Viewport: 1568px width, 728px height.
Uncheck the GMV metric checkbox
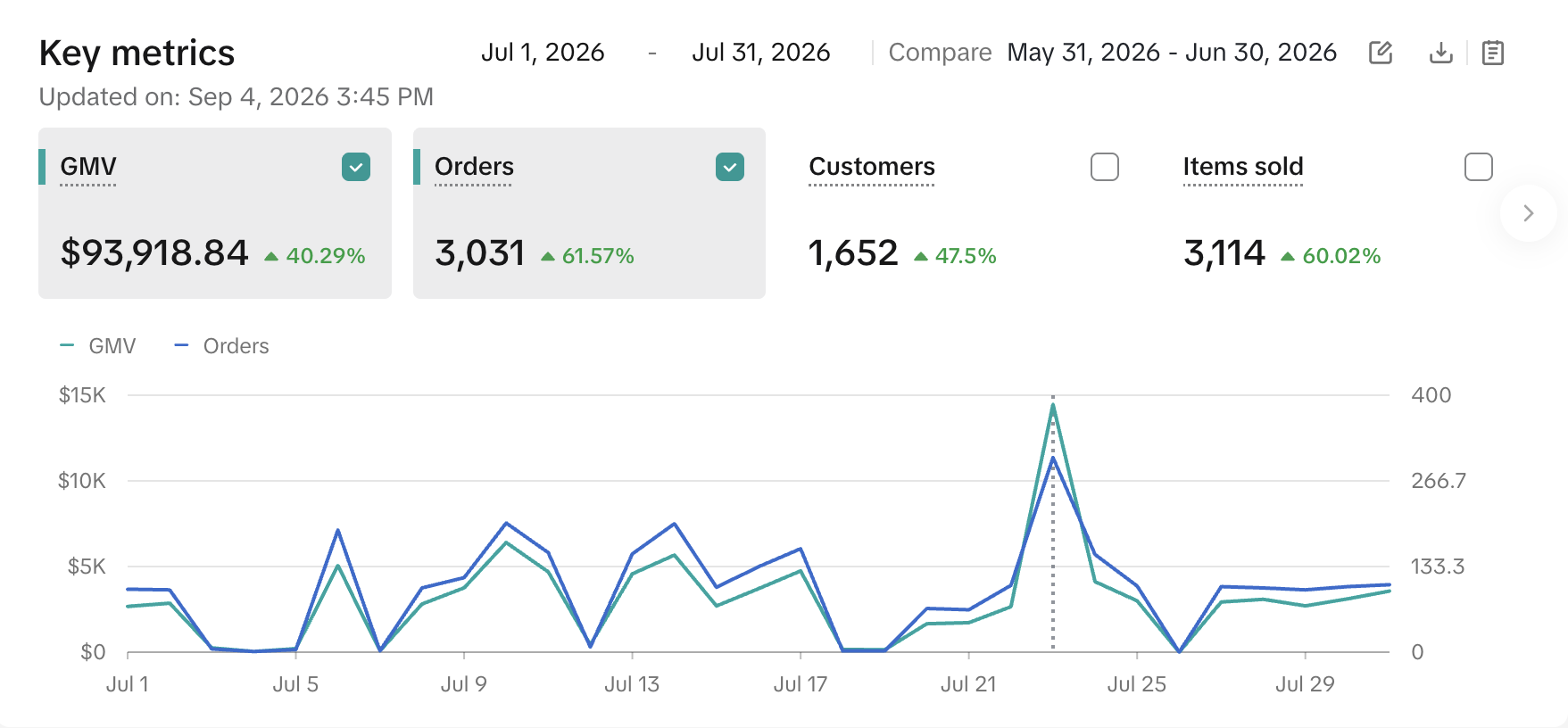pyautogui.click(x=356, y=167)
